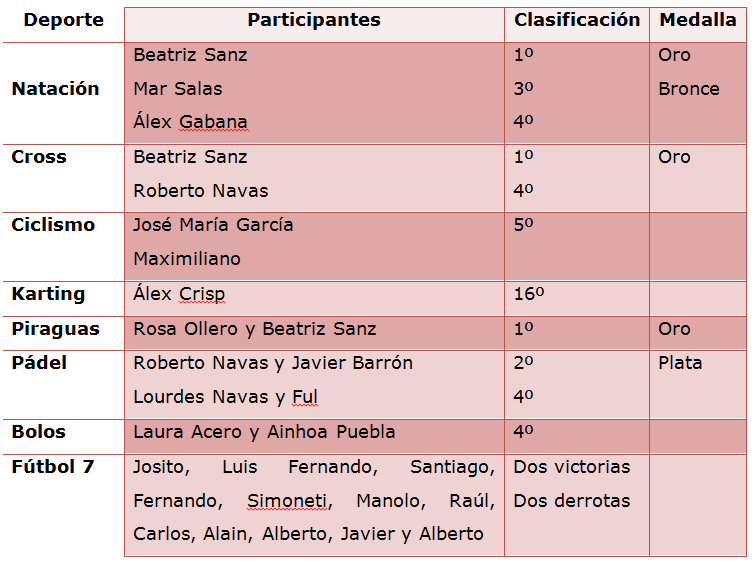Screen dimensions: 755x563
Task: Click the Karting sport cell
Action: coord(48,294)
